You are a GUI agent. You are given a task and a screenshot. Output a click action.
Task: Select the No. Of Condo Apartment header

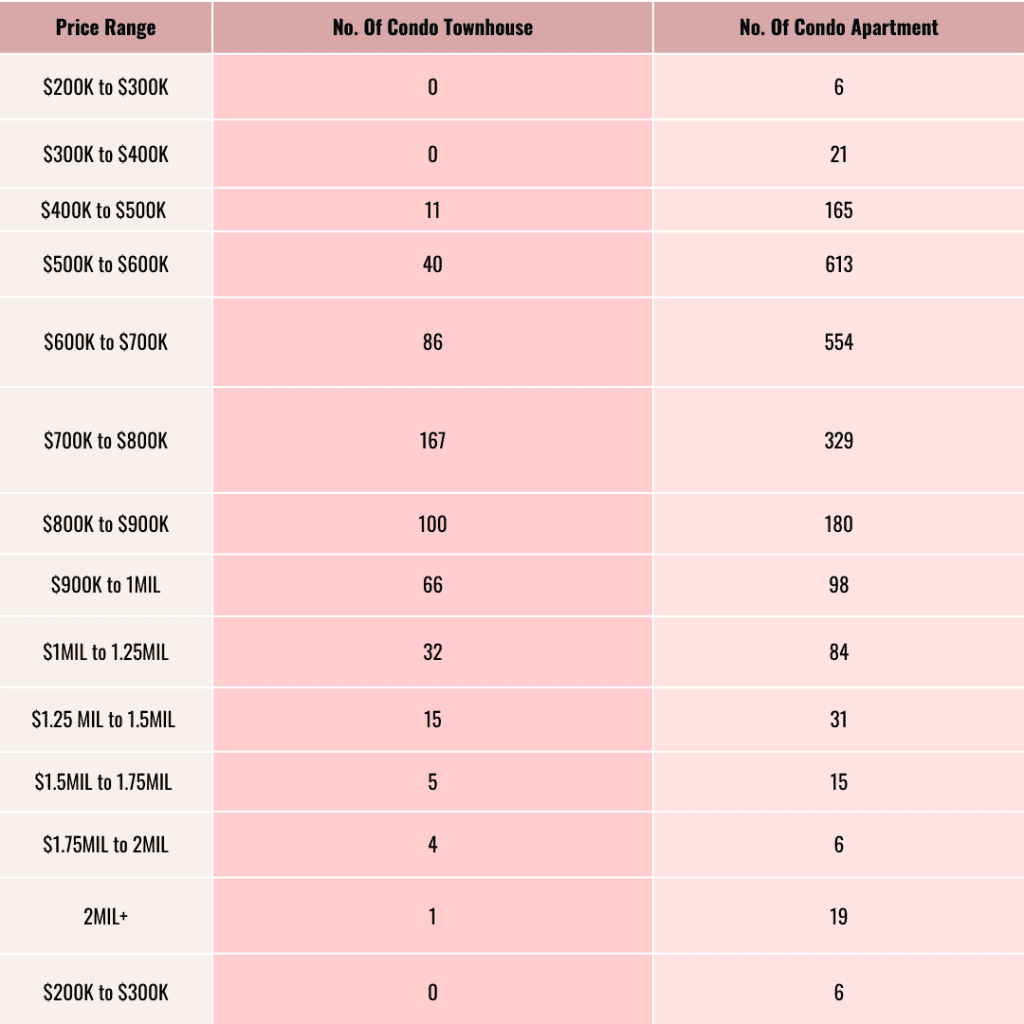(x=839, y=27)
